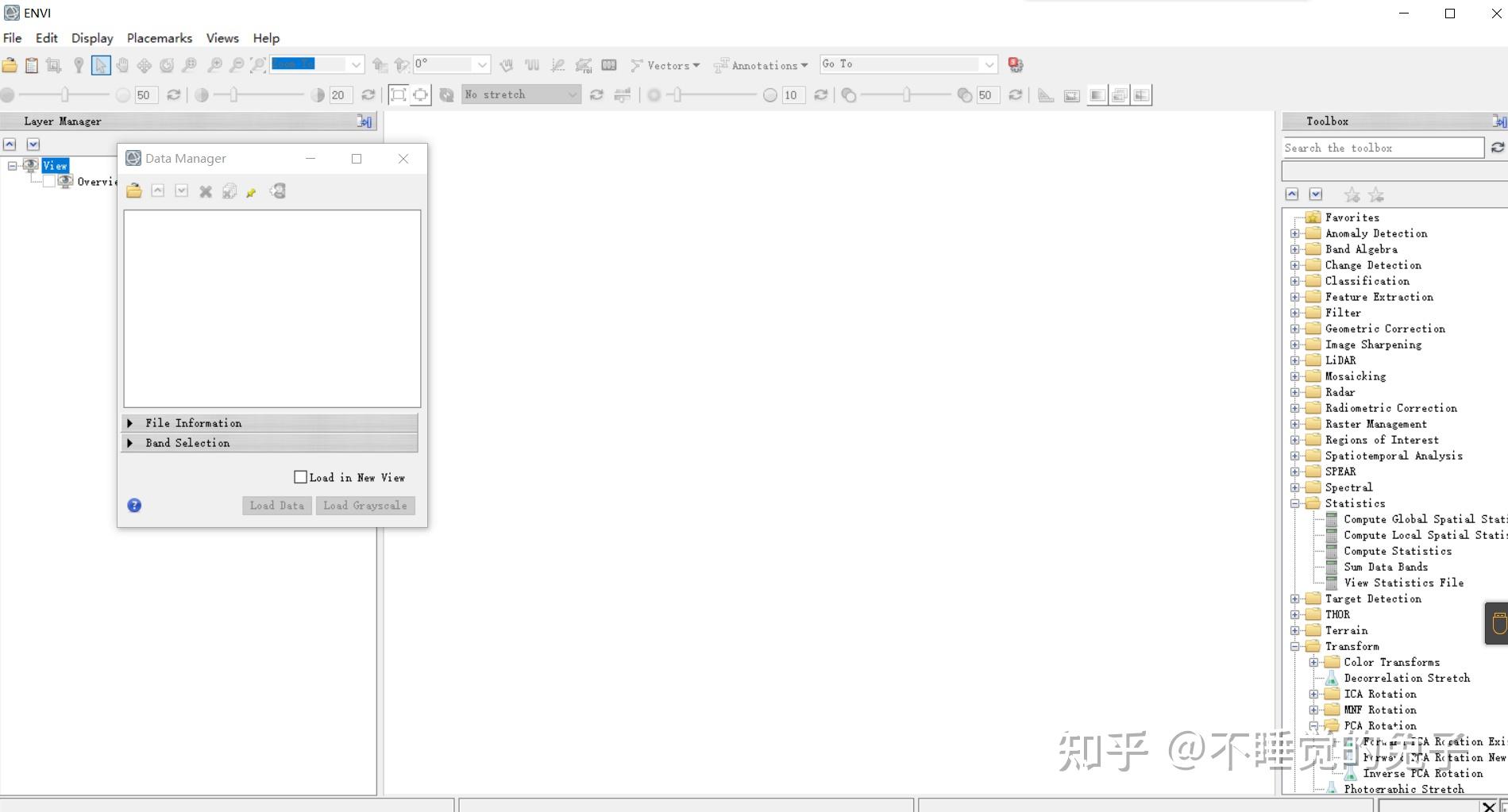Toggle visibility of the Overview layer

(49, 181)
